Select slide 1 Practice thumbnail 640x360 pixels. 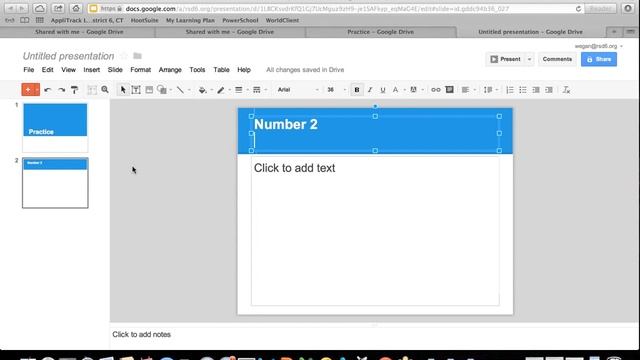pos(55,127)
